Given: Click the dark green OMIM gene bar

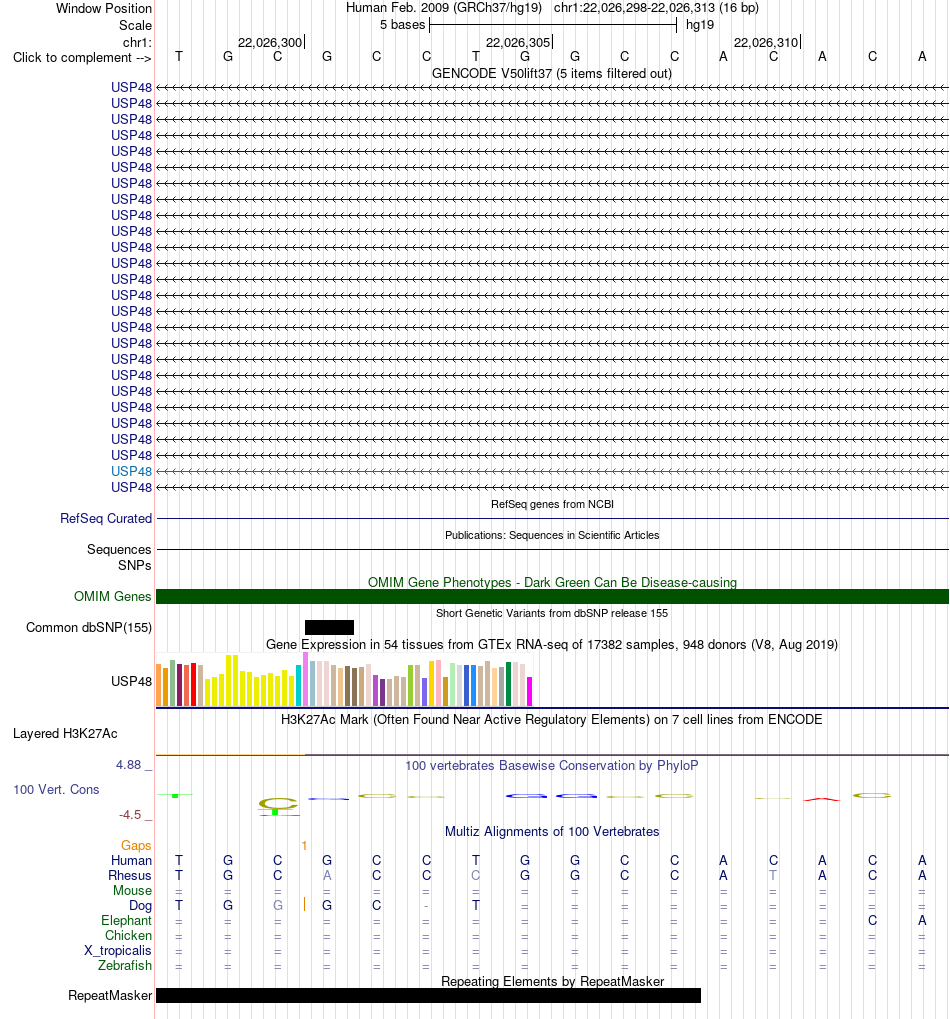Looking at the screenshot, I should (552, 597).
